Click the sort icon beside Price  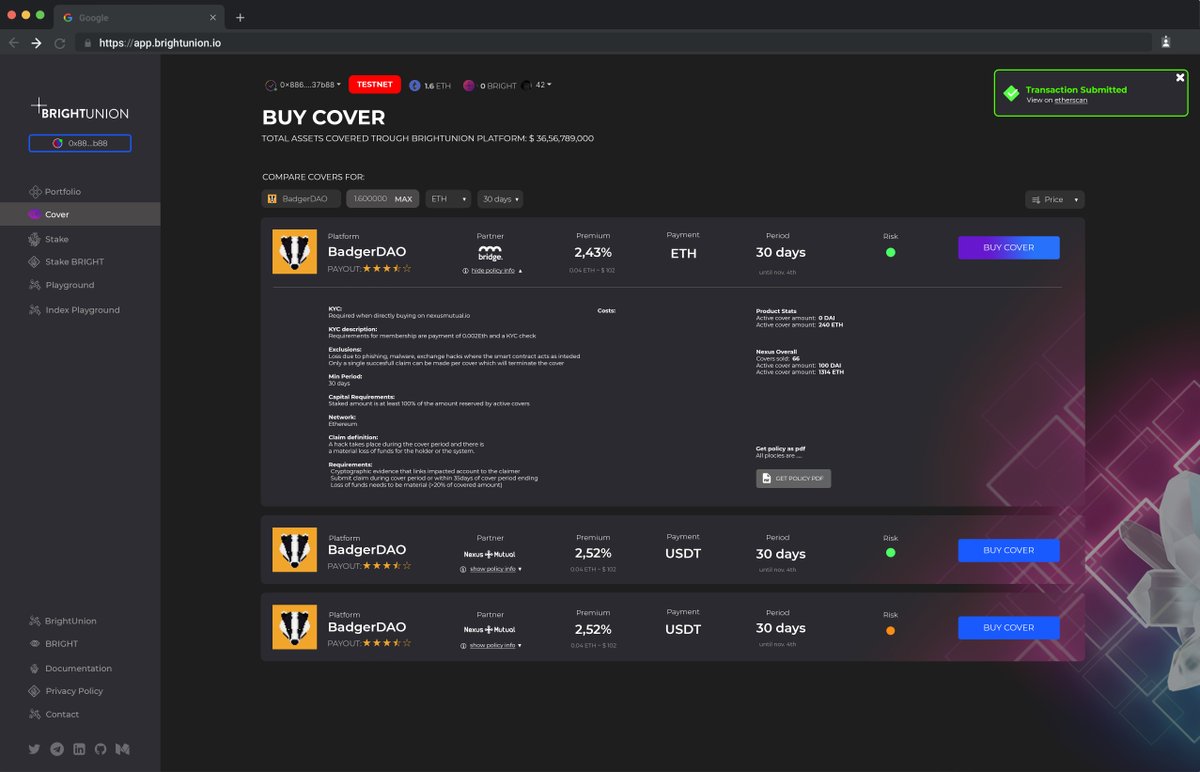point(1036,200)
